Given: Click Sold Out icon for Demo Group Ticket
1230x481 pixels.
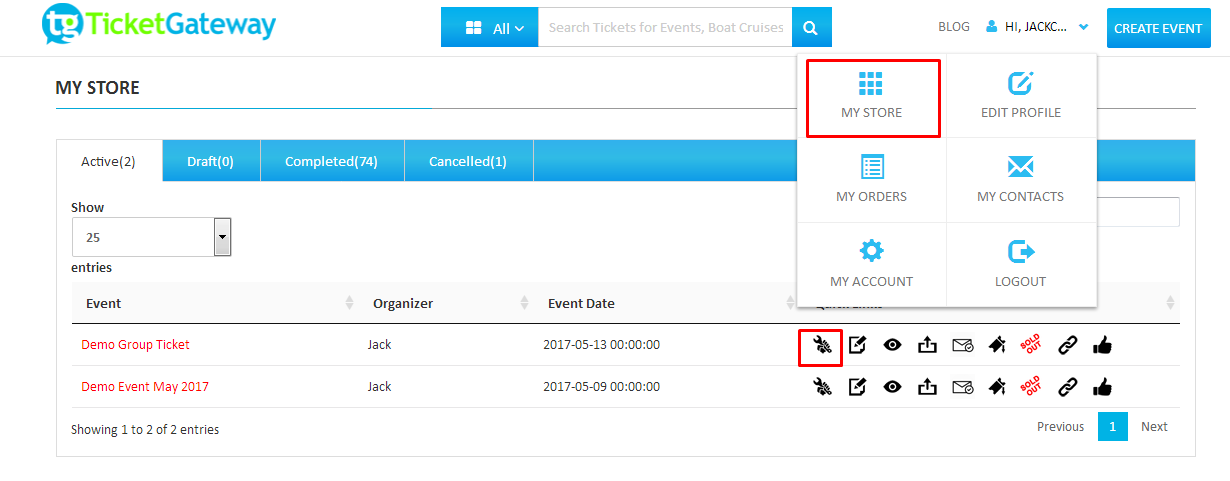Looking at the screenshot, I should [x=1031, y=345].
